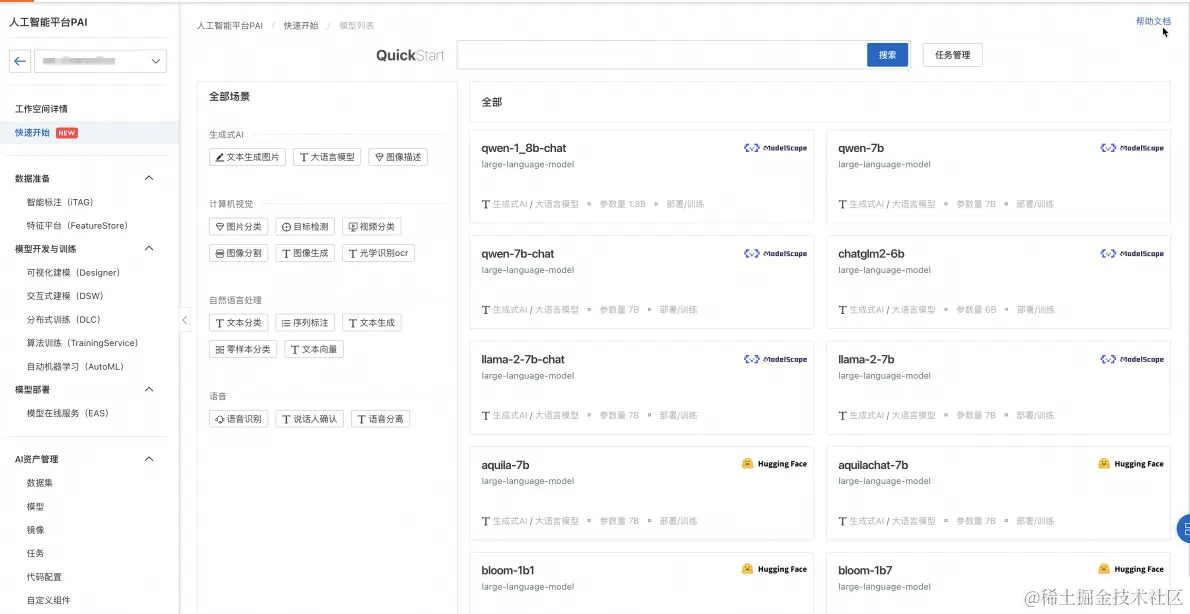This screenshot has width=1190, height=614.
Task: Collapse the AI资产管理 section
Action: tap(149, 459)
